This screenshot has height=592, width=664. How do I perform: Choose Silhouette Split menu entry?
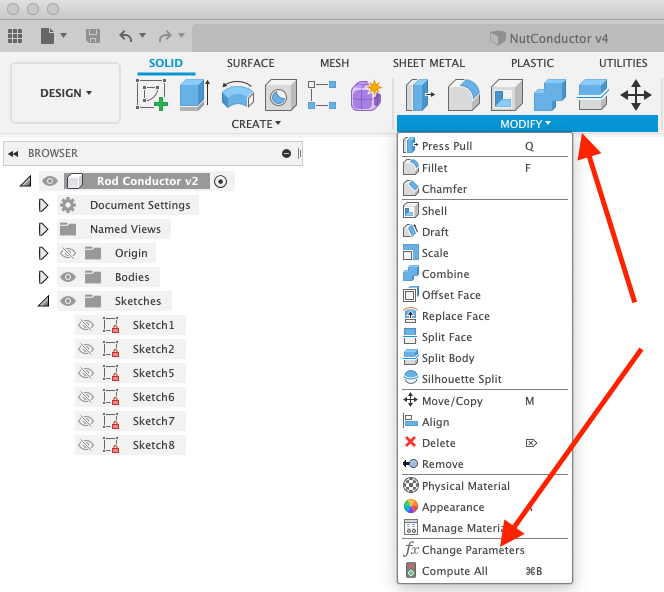click(x=485, y=379)
